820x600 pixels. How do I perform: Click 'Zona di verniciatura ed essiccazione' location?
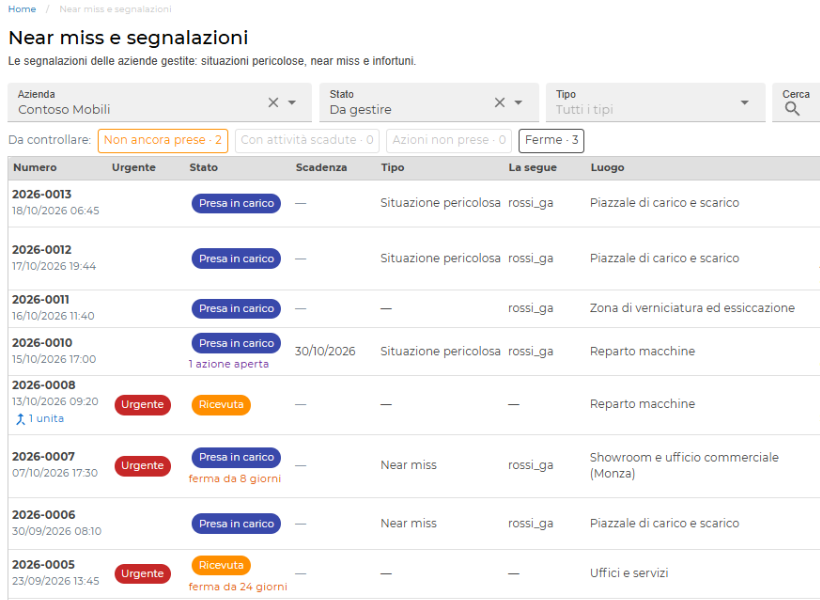(692, 308)
